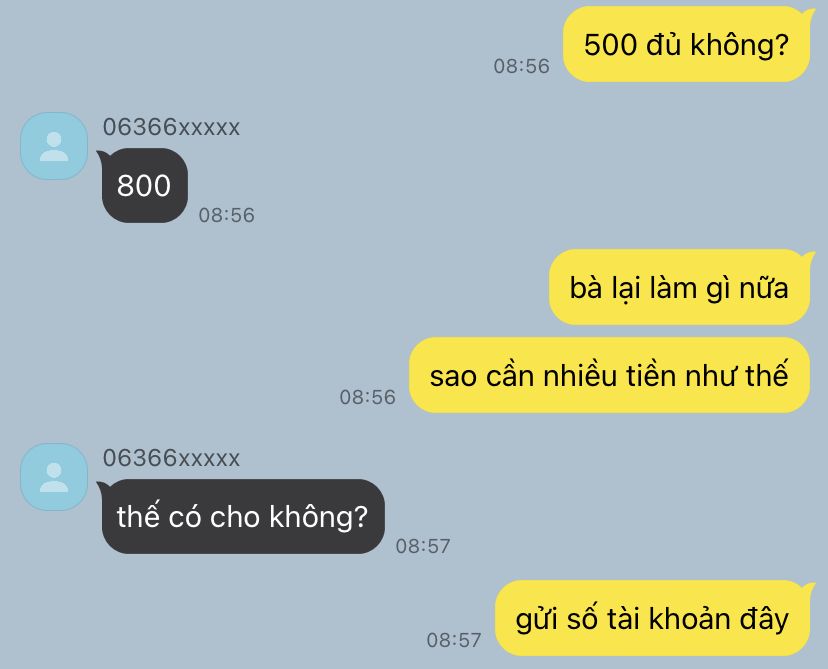Click the 08:57 timestamp beside 'thế có cho không?'
Screen dimensions: 828x669
(x=423, y=546)
